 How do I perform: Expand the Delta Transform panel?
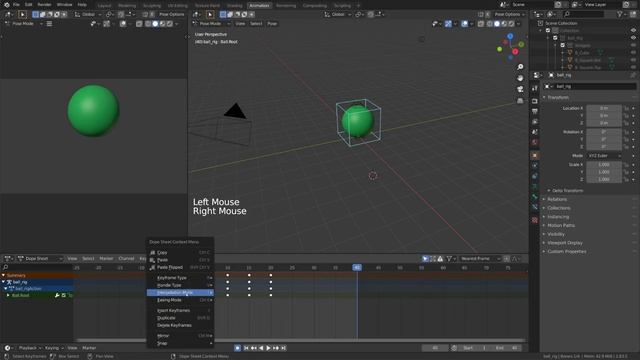coord(567,191)
